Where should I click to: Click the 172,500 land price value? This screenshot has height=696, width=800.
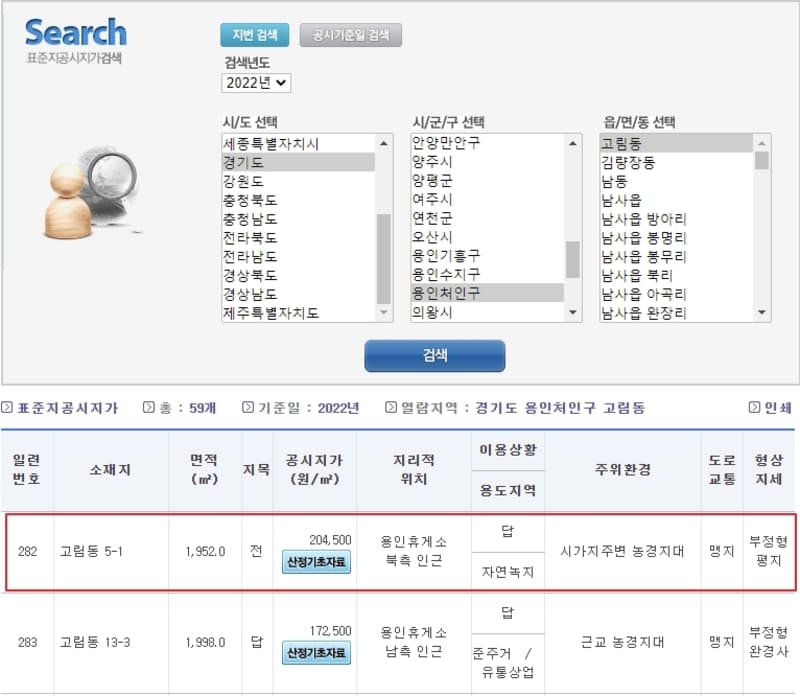330,631
